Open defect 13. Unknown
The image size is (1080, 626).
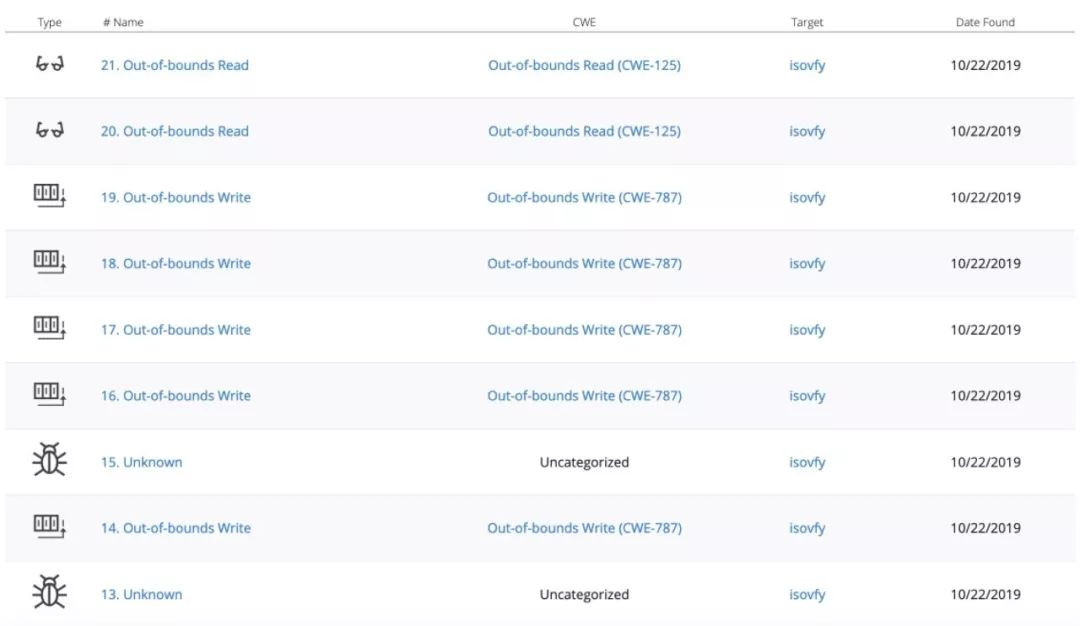tap(141, 594)
